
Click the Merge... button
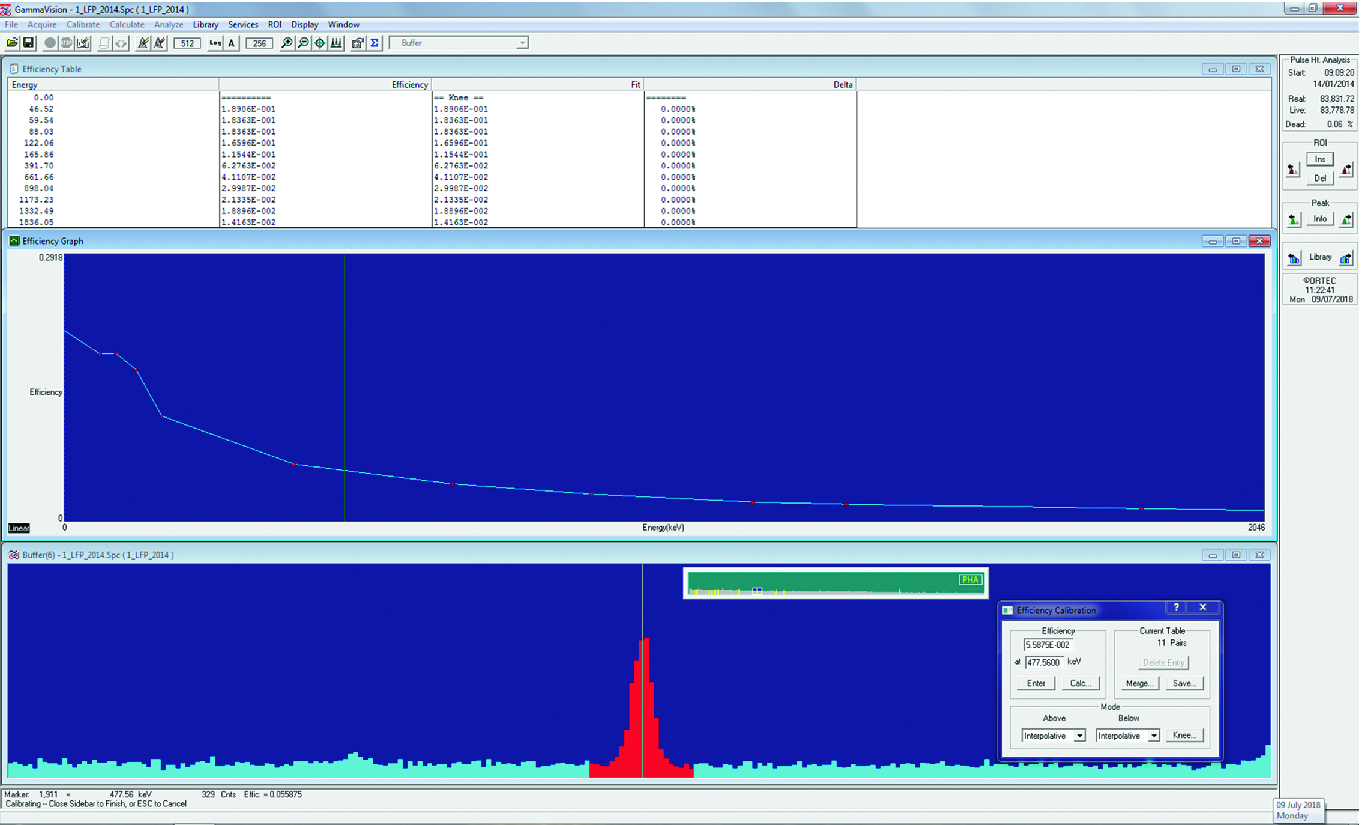1140,683
